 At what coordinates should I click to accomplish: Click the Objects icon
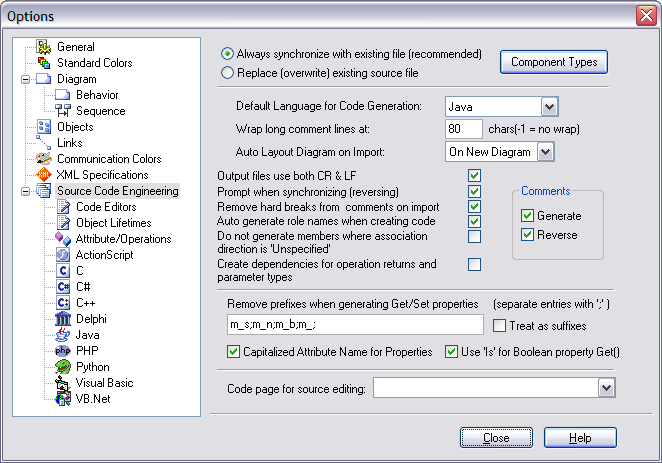(44, 127)
